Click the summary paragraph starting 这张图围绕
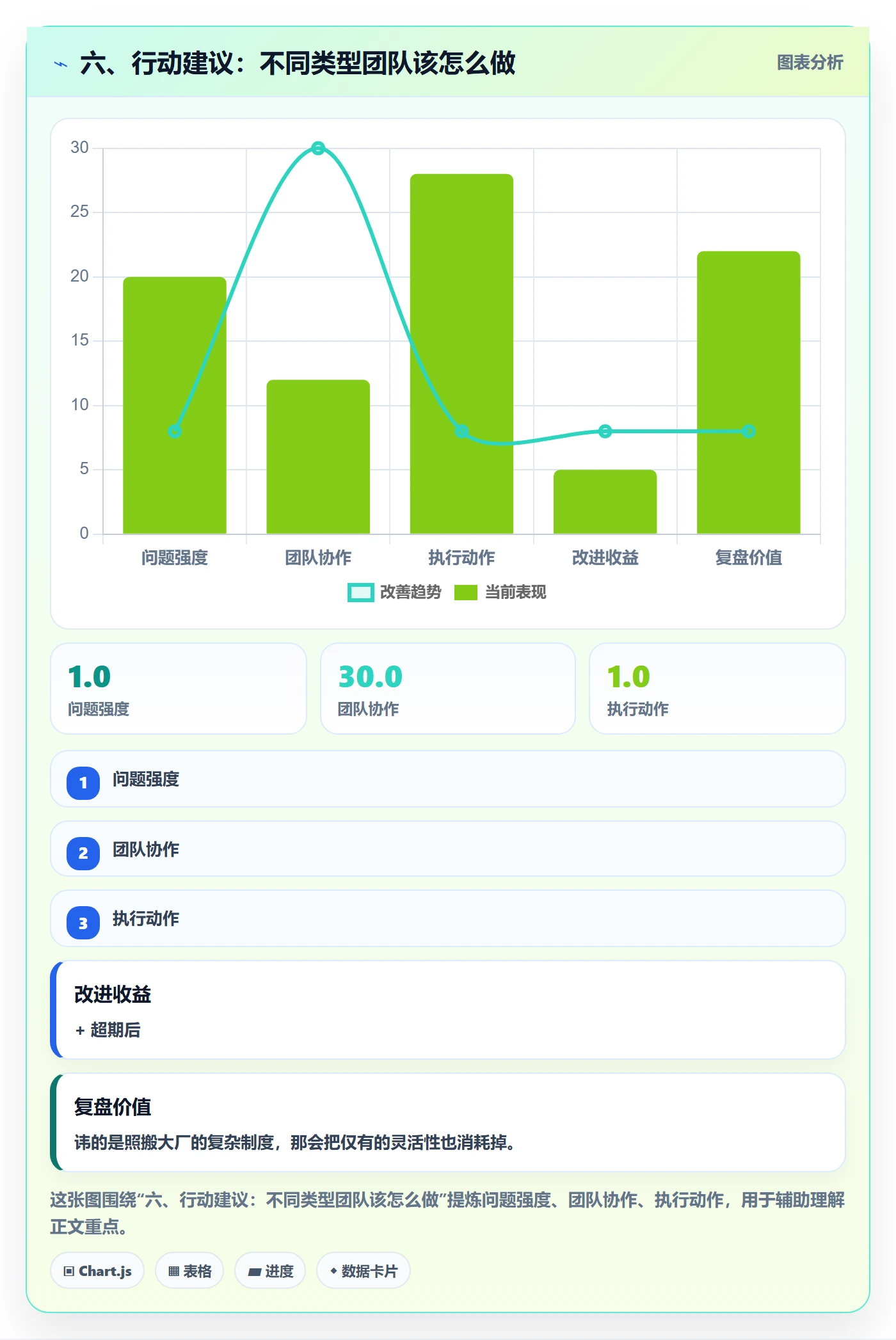This screenshot has width=896, height=1340. coord(447,1213)
